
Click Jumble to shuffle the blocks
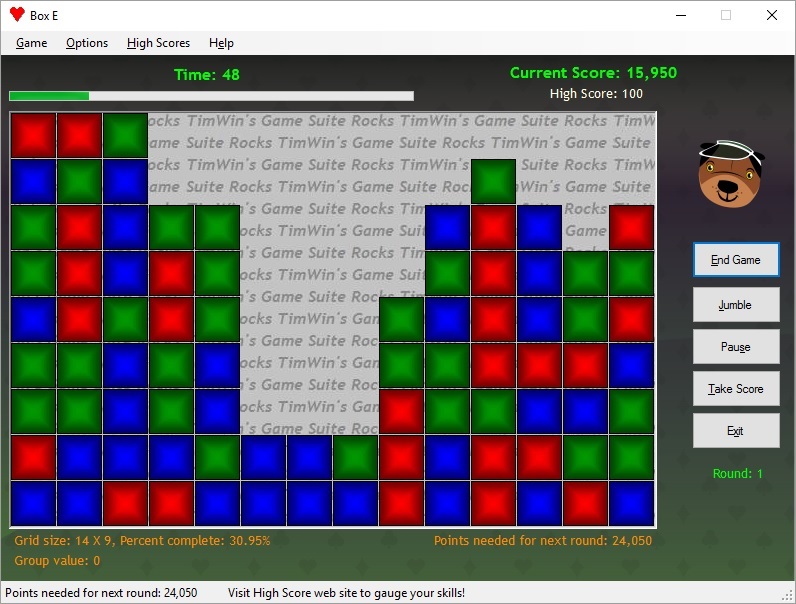[735, 305]
